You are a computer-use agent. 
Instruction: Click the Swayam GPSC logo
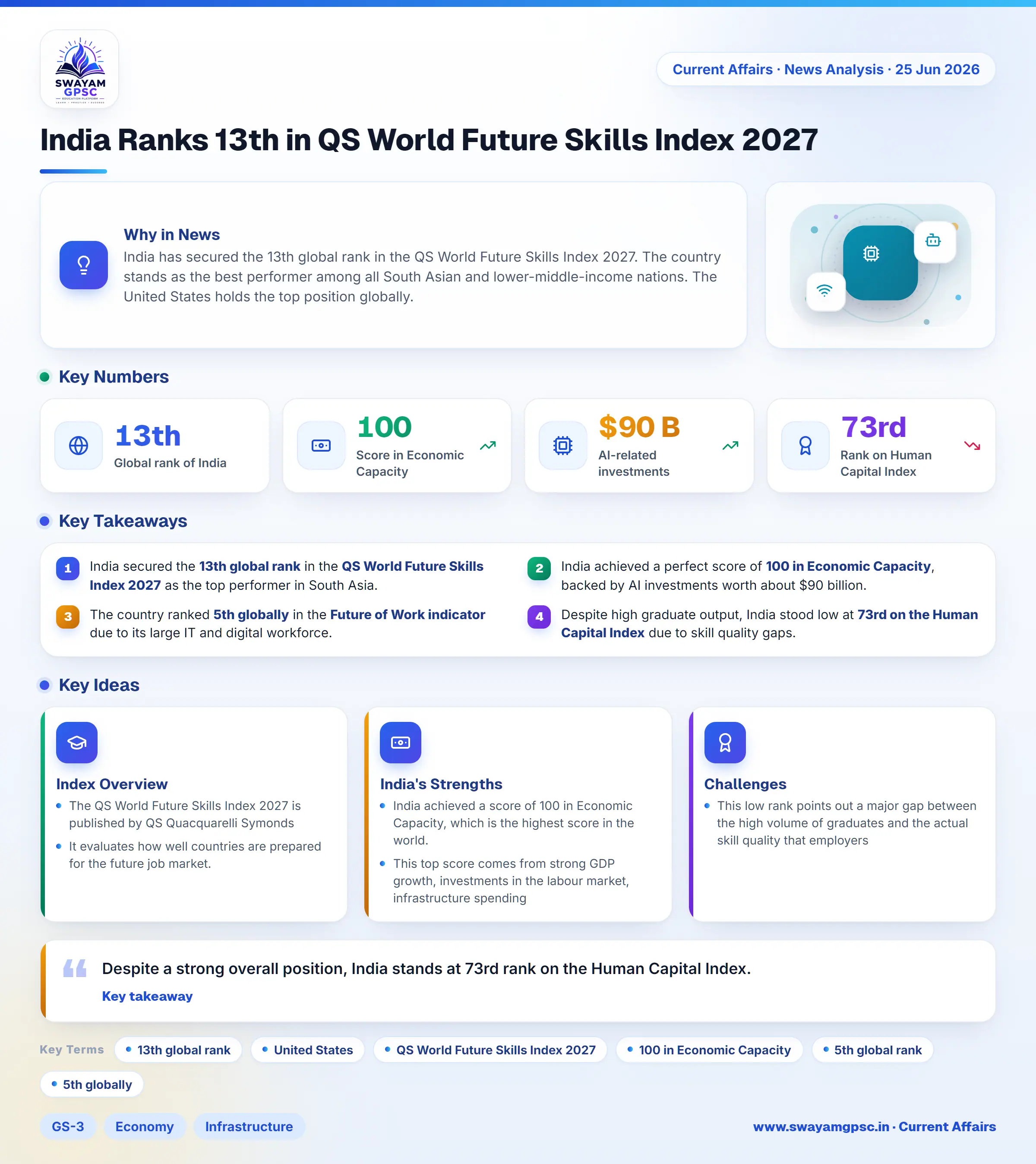click(x=80, y=70)
